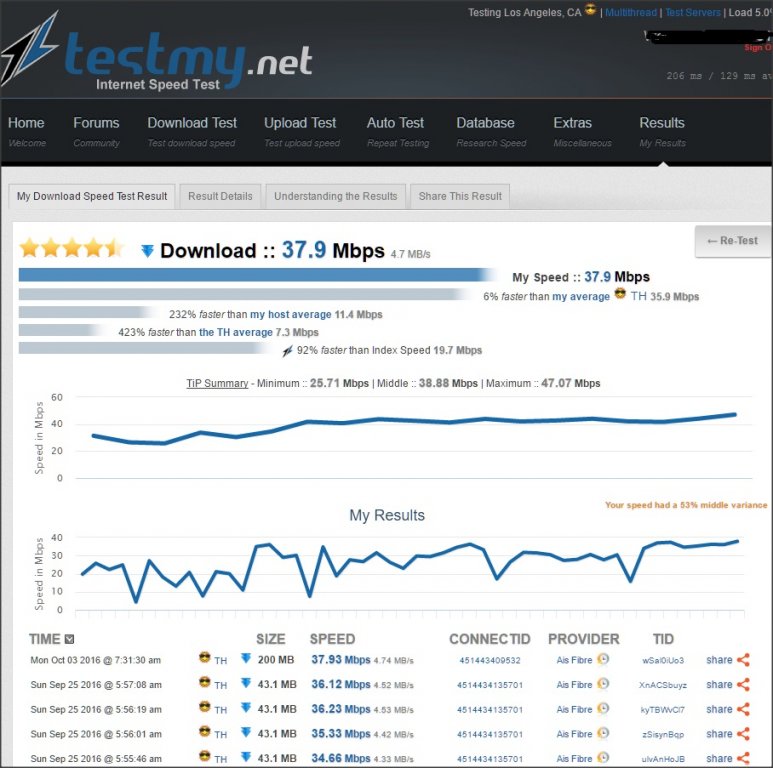773x768 pixels.
Task: Click the download arrow icon in first result row
Action: tap(245, 659)
